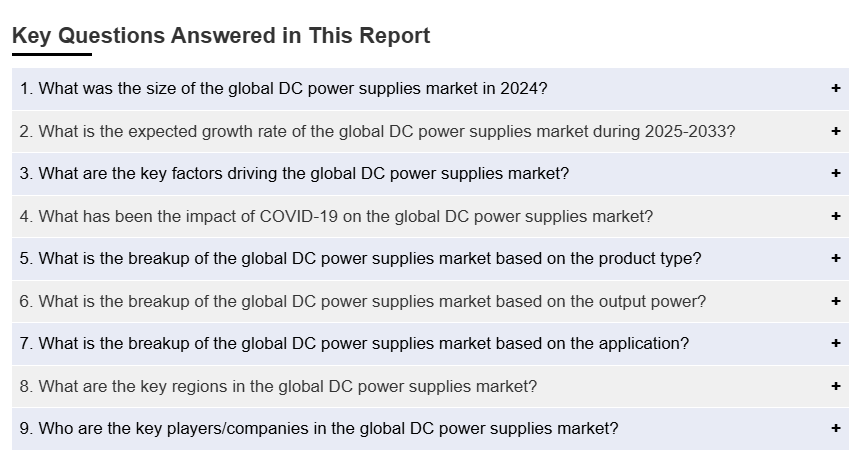Open question 9 on key players/companies
The image size is (852, 455).
click(x=319, y=428)
